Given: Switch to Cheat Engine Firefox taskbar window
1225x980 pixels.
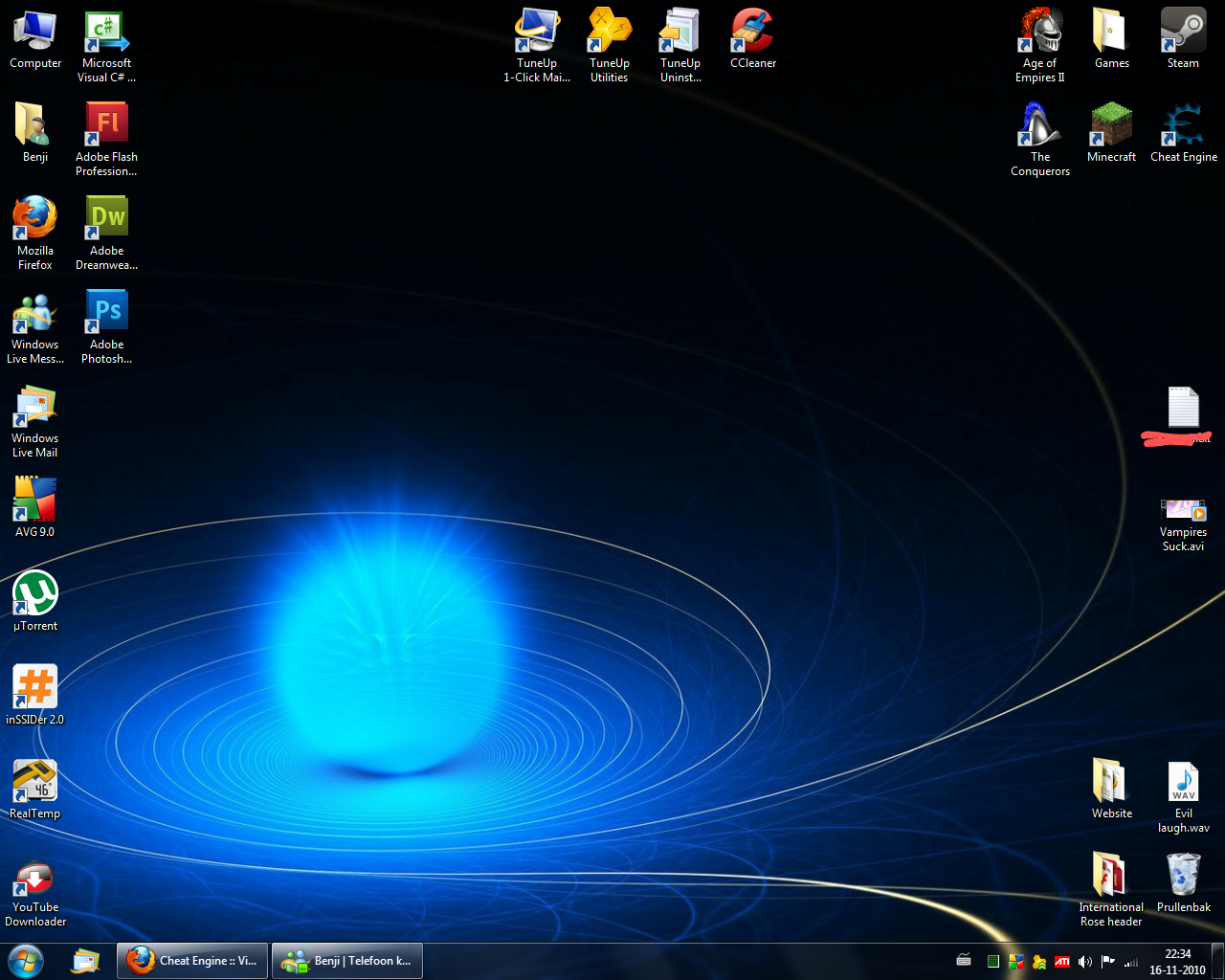Looking at the screenshot, I should tap(193, 961).
